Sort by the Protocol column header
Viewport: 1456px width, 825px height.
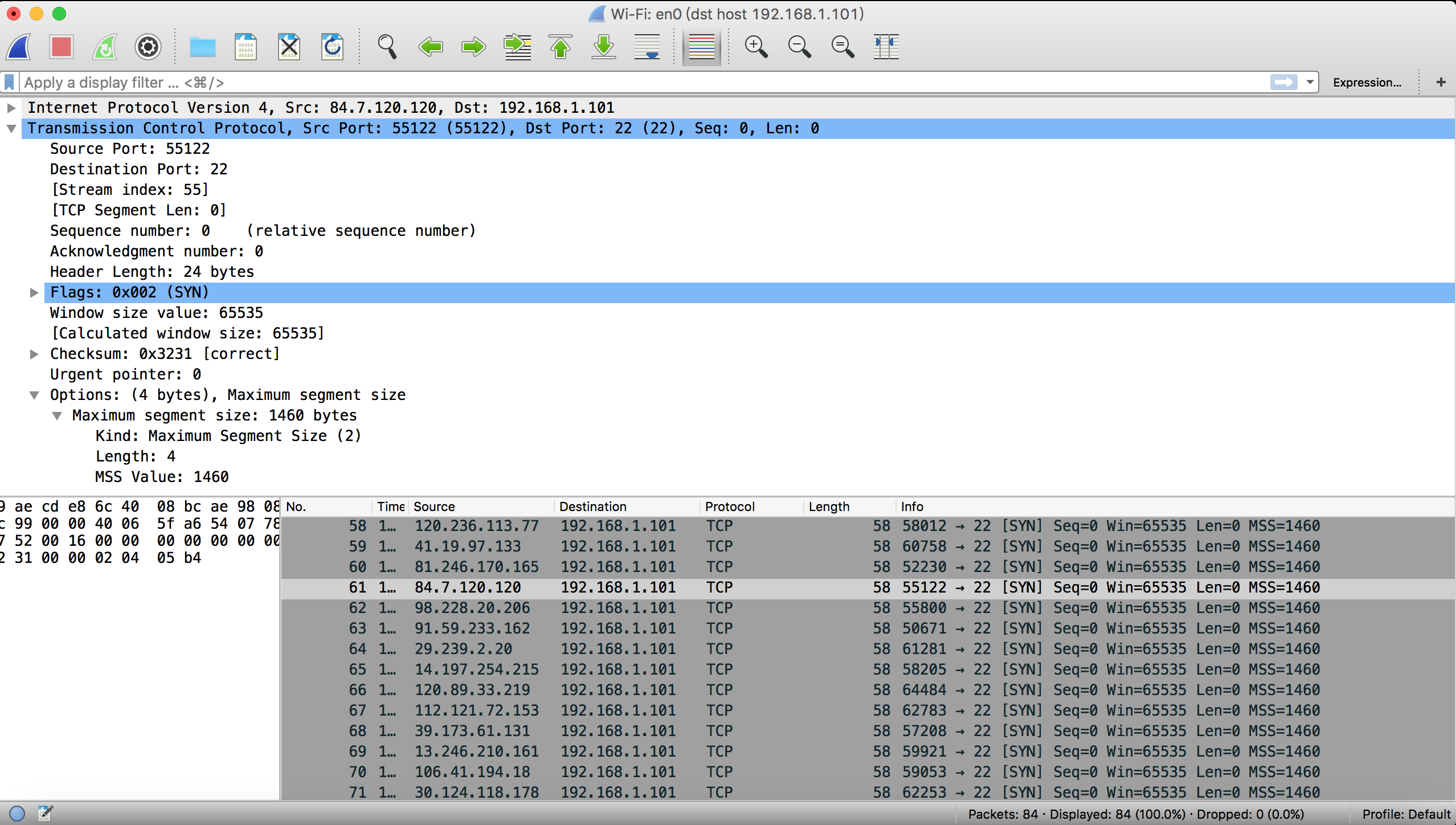click(x=730, y=507)
